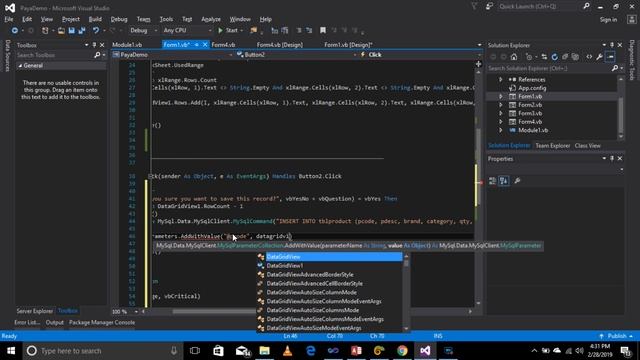The width and height of the screenshot is (640, 360).
Task: Toggle pin on the Form1.vb tab
Action: tap(197, 45)
